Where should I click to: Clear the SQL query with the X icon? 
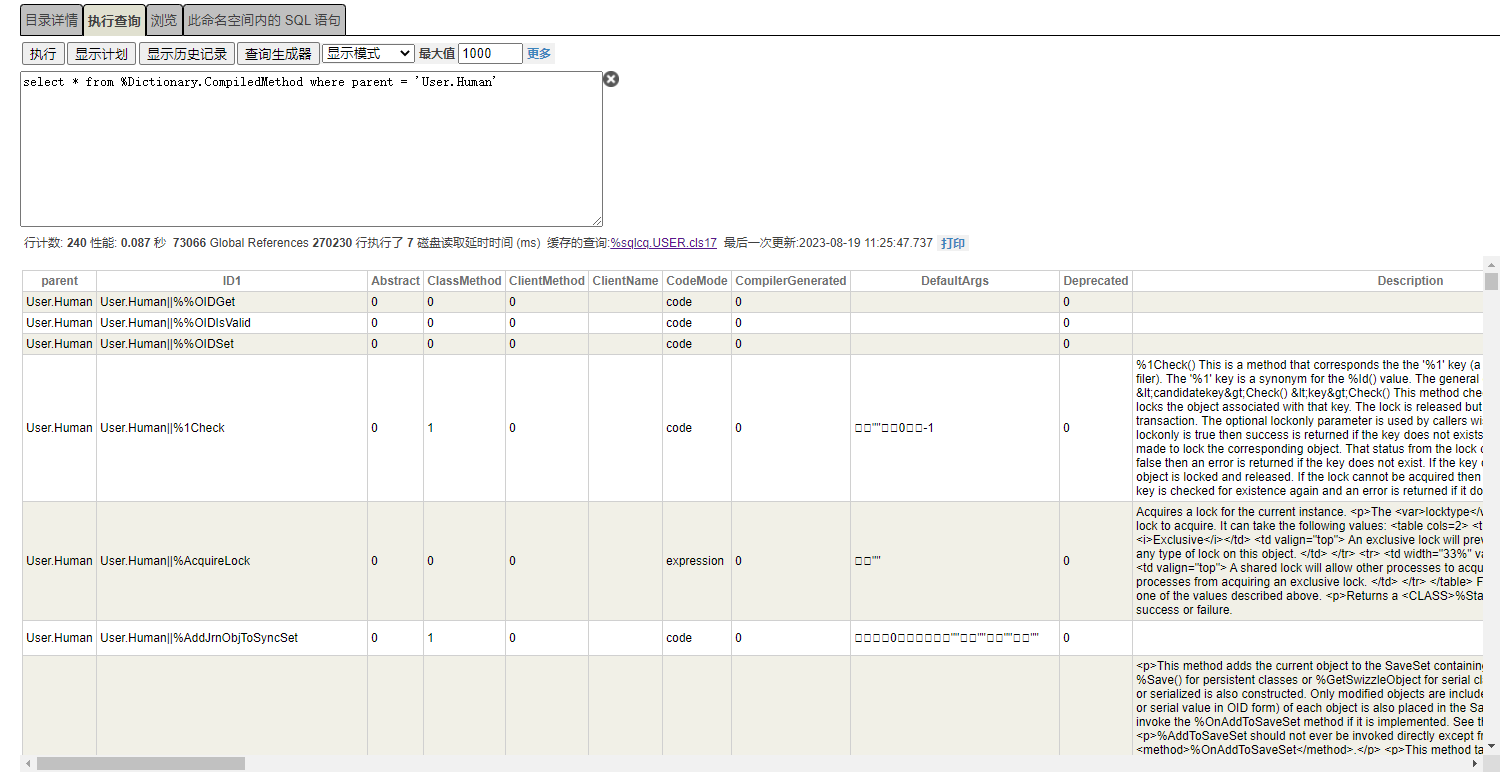pos(611,79)
